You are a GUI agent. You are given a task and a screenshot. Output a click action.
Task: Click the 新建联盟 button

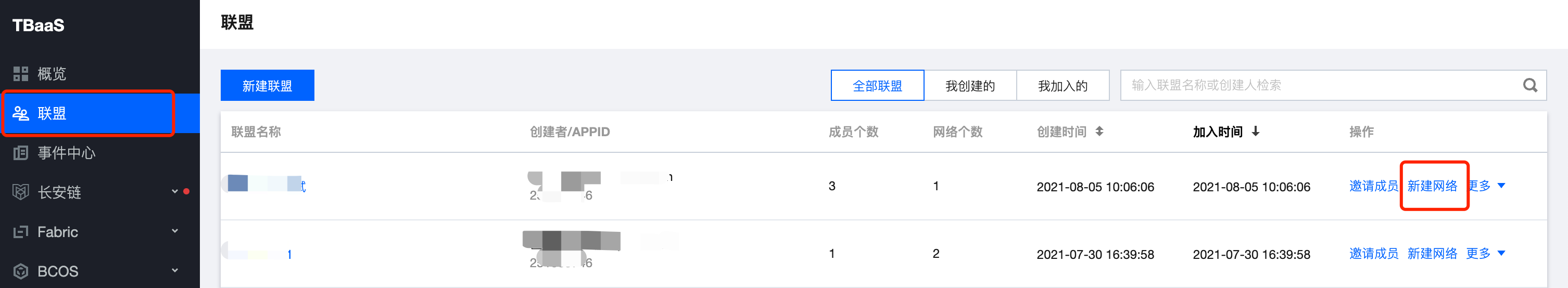pyautogui.click(x=267, y=86)
